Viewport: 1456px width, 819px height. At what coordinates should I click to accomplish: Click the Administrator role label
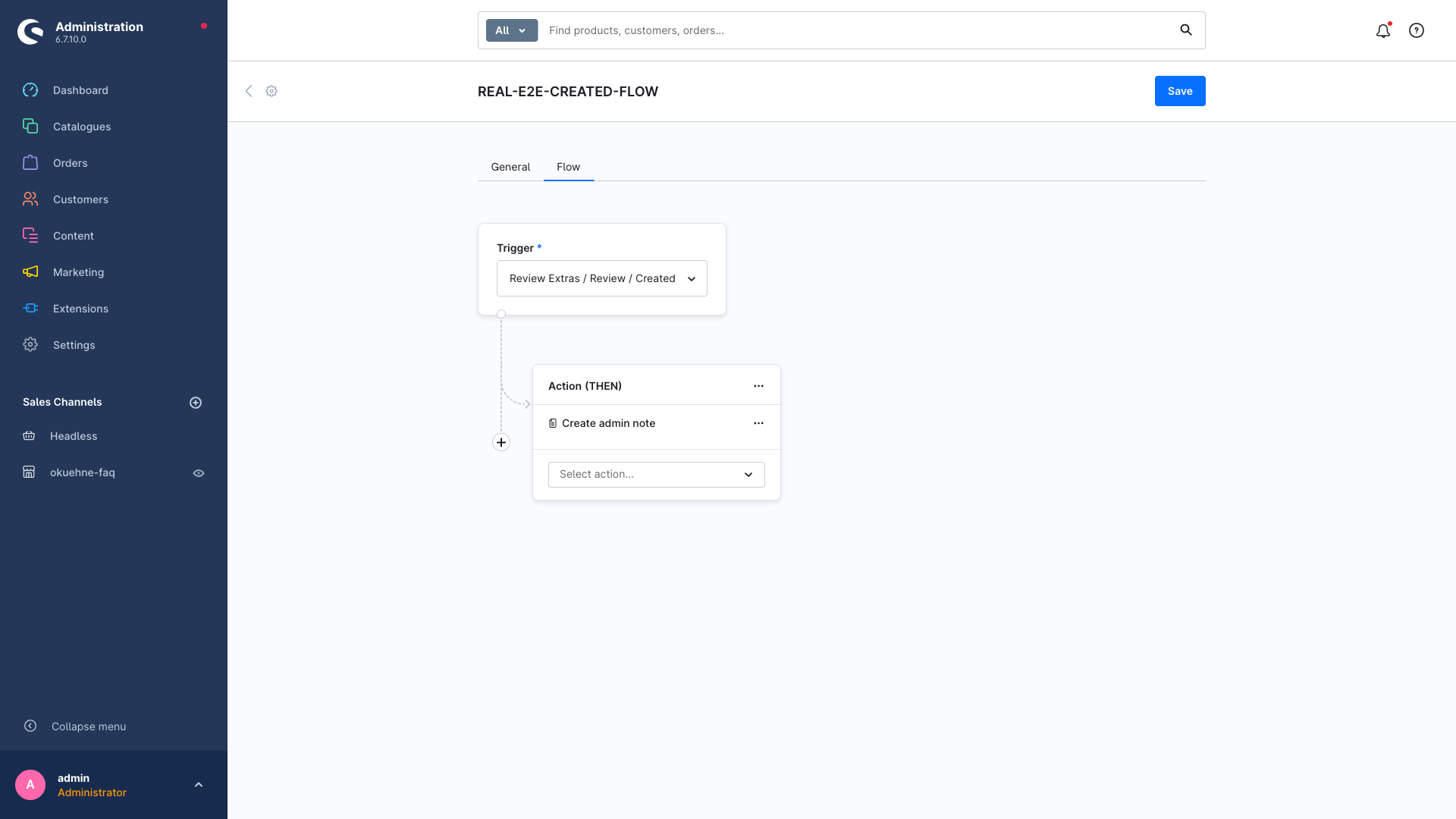(92, 792)
